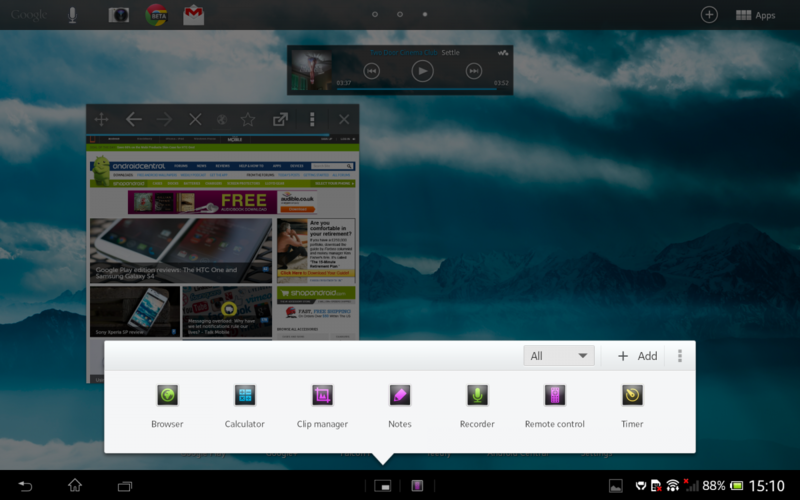Image resolution: width=800 pixels, height=500 pixels.
Task: Bookmark page with the star icon
Action: 248,119
